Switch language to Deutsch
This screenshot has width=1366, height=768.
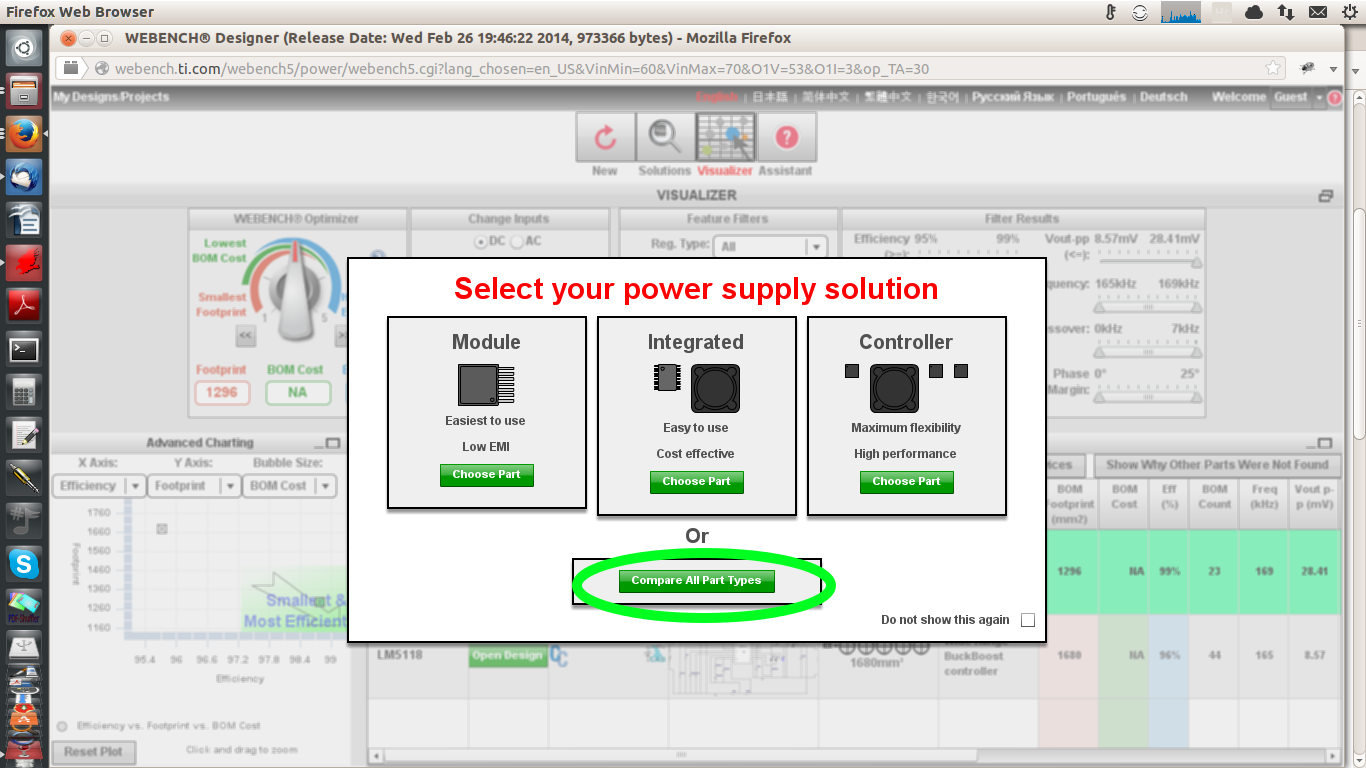click(1163, 97)
